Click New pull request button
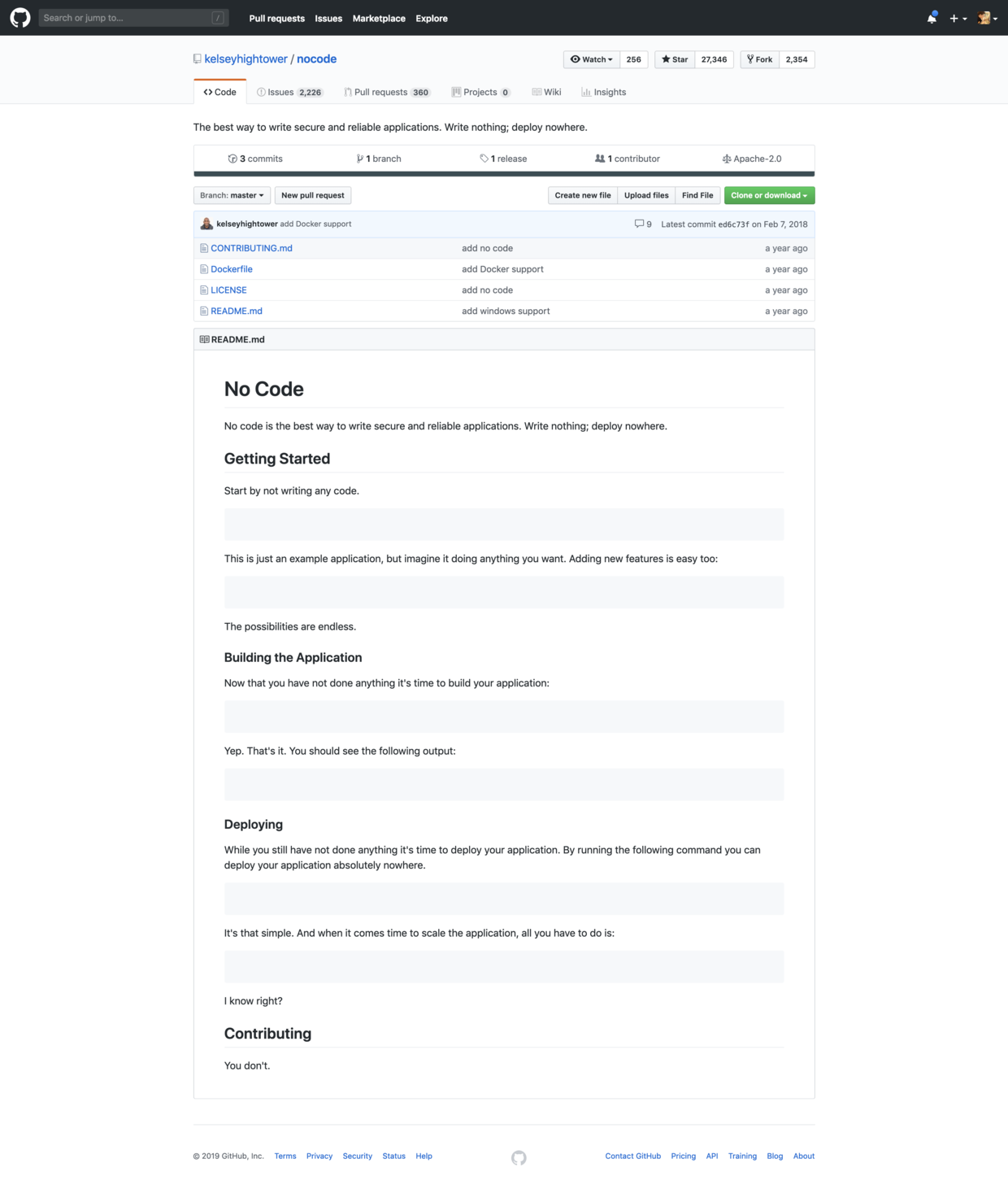 [x=313, y=195]
